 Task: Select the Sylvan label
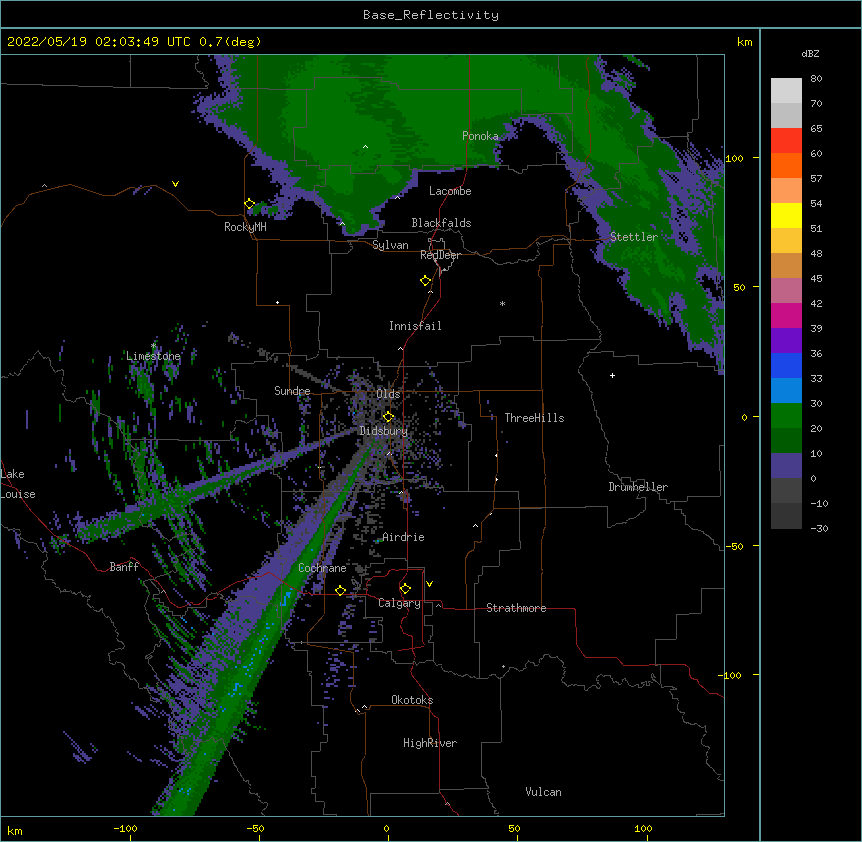tap(390, 245)
